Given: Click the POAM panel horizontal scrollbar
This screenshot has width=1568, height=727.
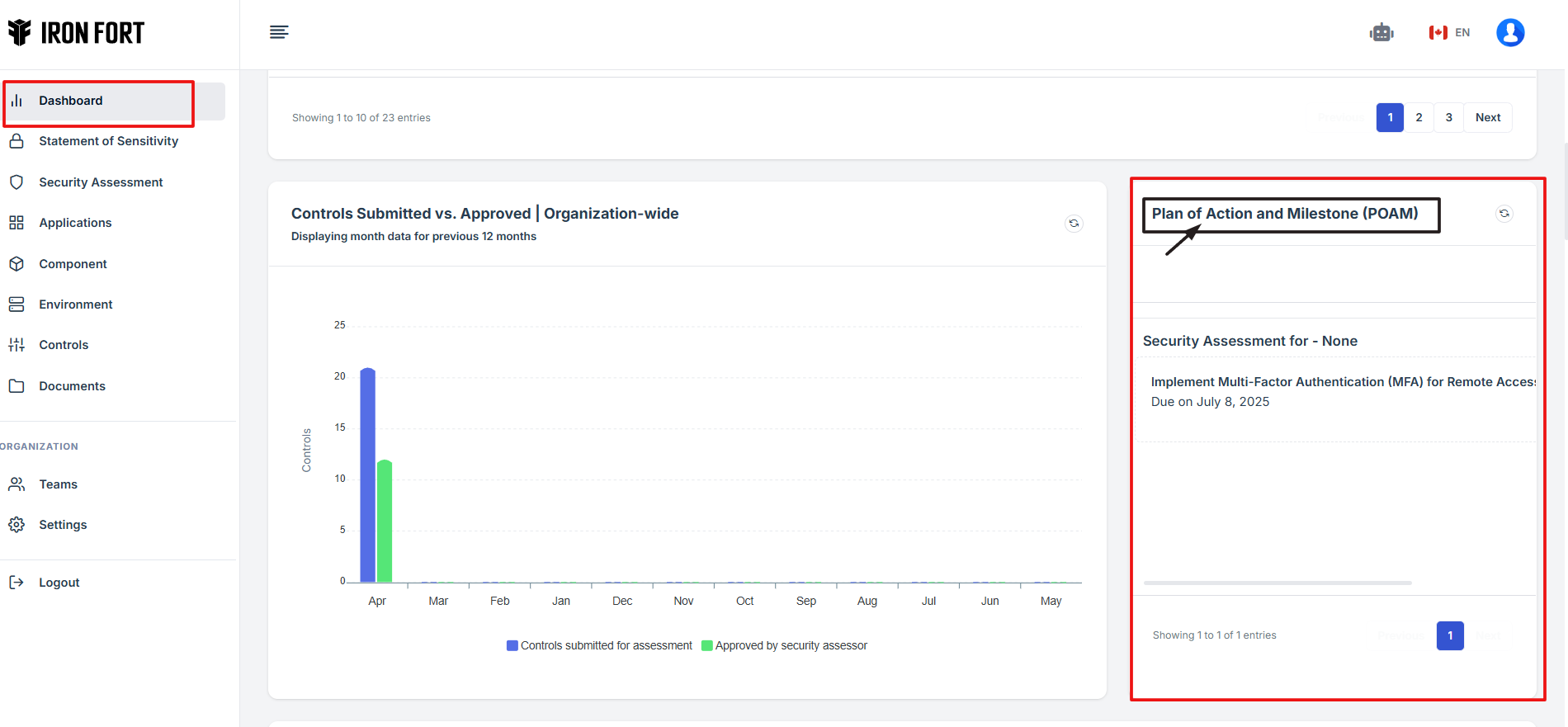Looking at the screenshot, I should click(1277, 583).
